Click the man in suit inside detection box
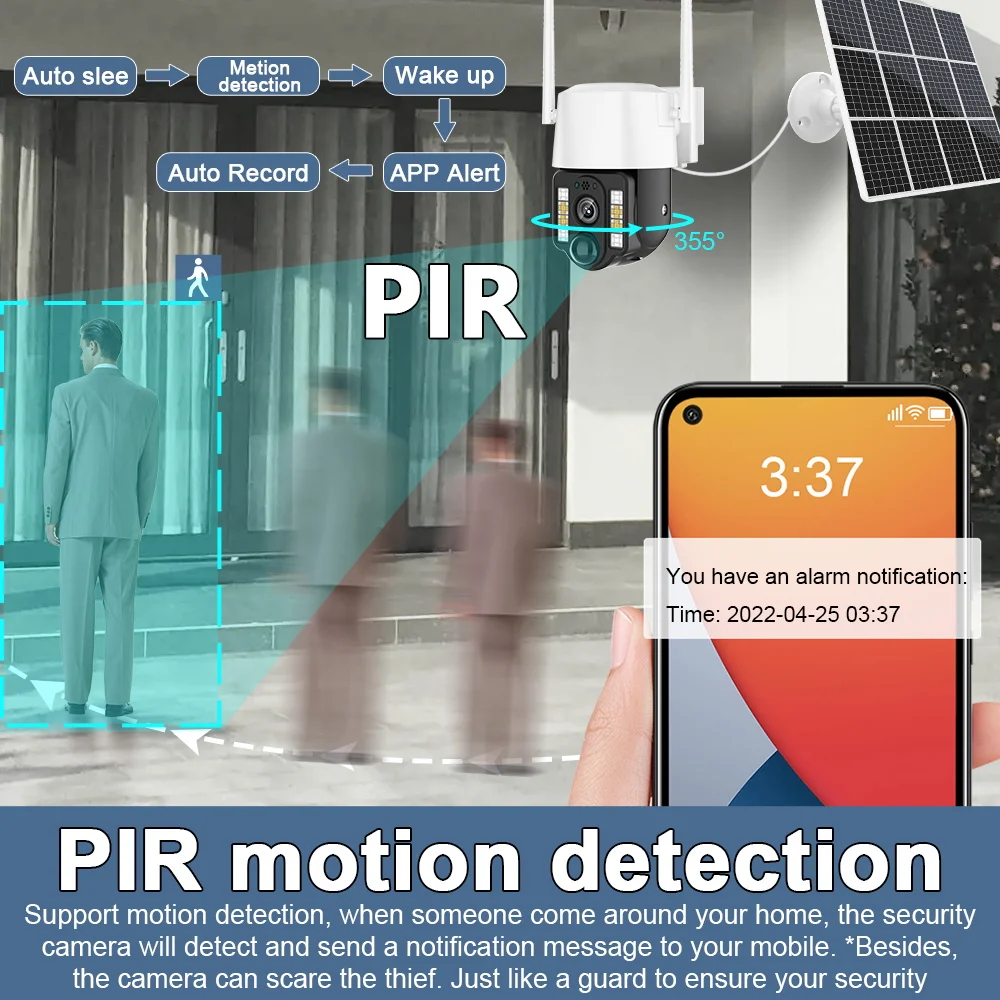This screenshot has width=1000, height=1000. tap(102, 517)
